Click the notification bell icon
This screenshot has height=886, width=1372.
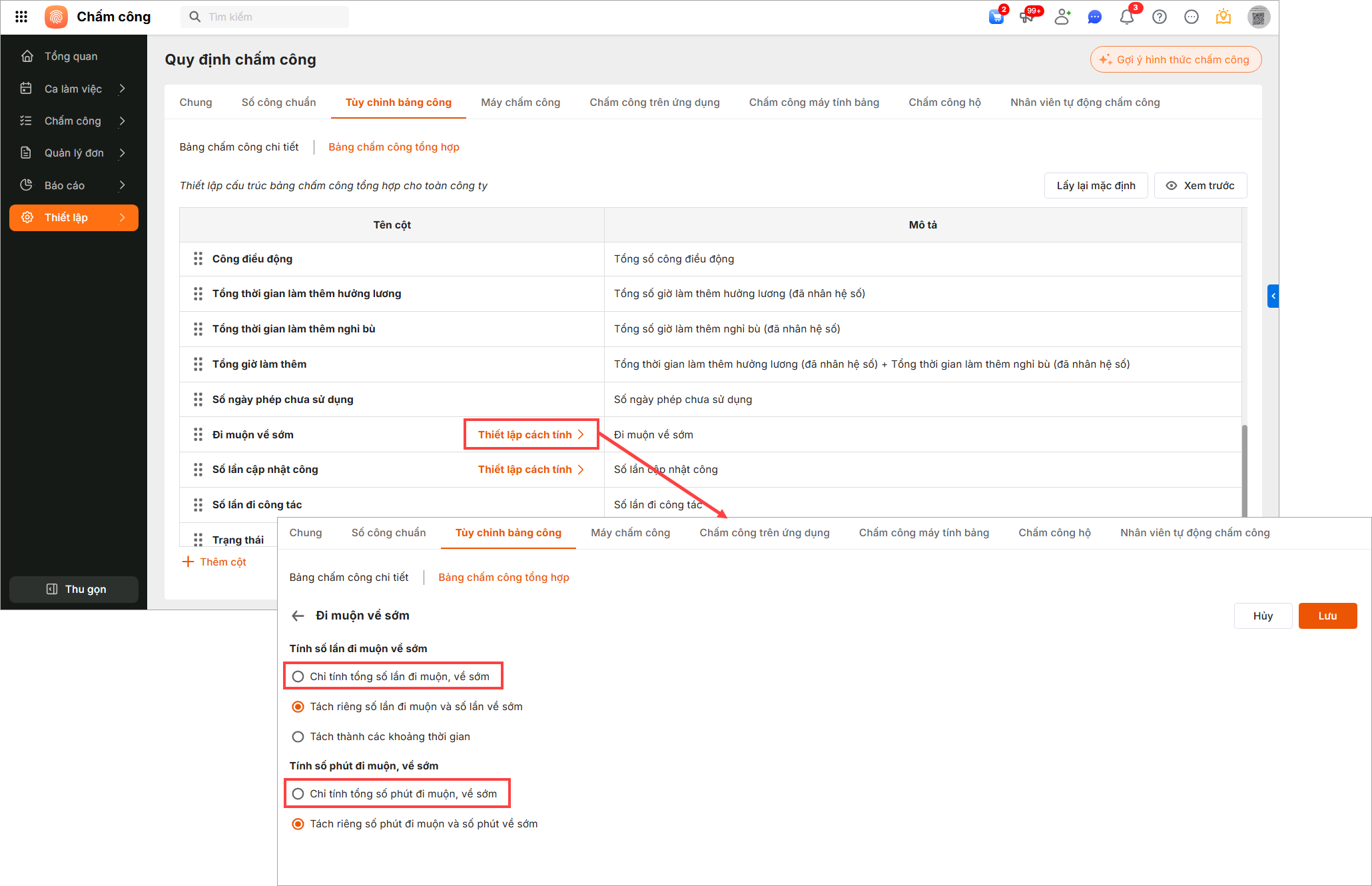[x=1126, y=17]
